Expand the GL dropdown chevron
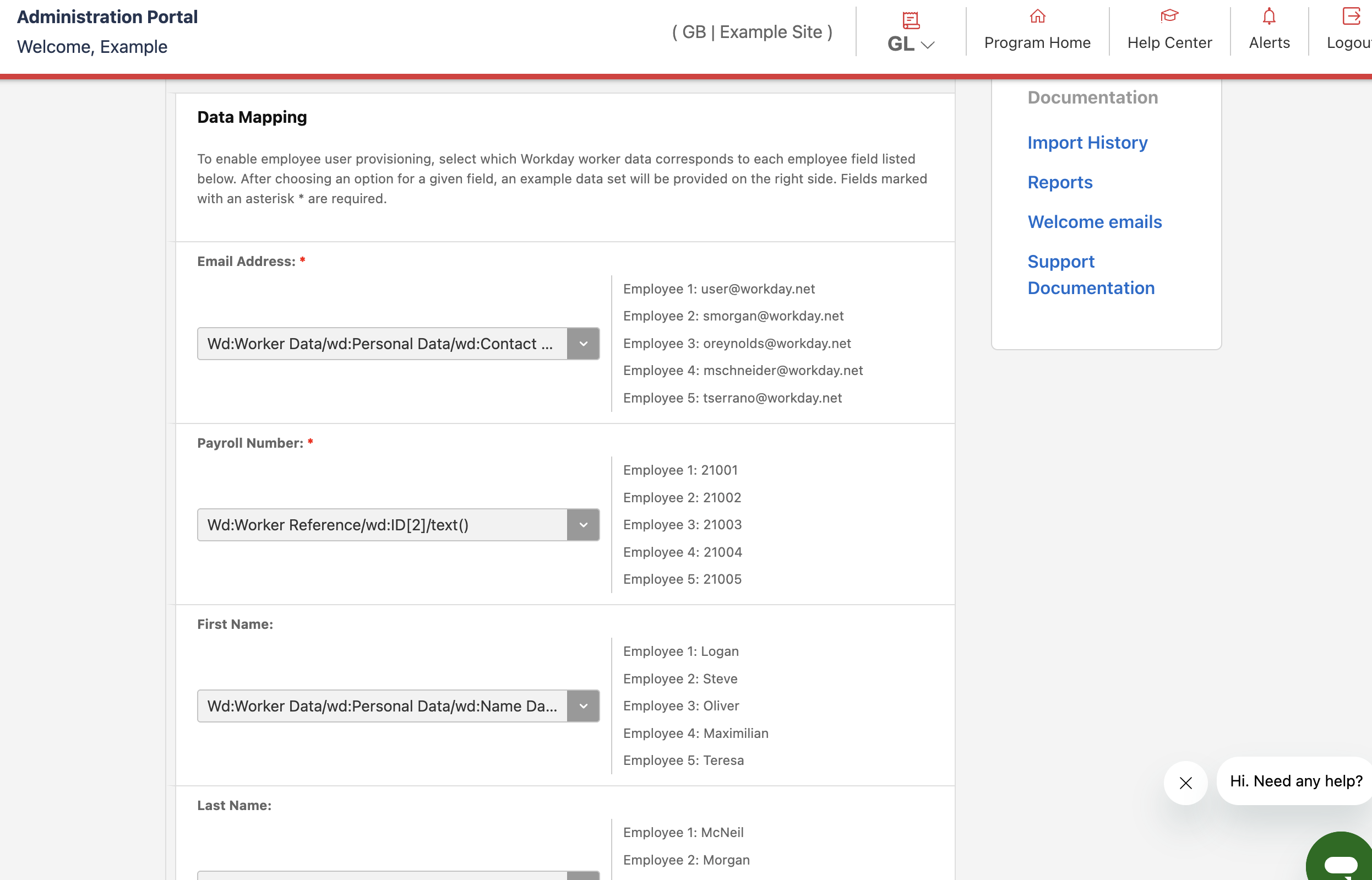This screenshot has width=1372, height=880. [928, 45]
